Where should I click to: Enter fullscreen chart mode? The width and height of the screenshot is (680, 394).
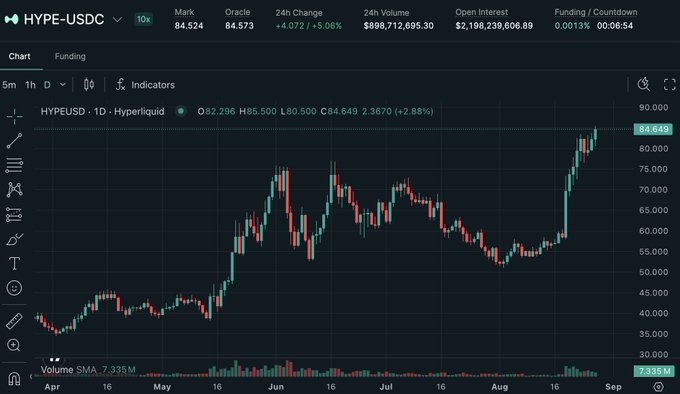pyautogui.click(x=670, y=85)
